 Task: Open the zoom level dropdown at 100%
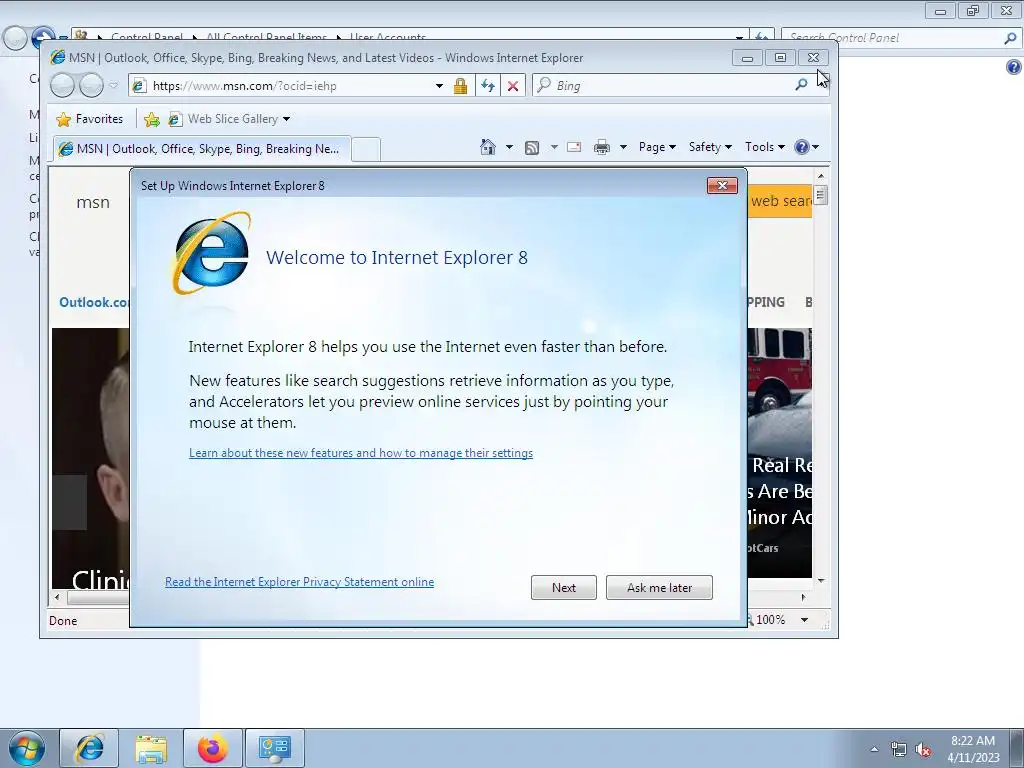tap(805, 620)
